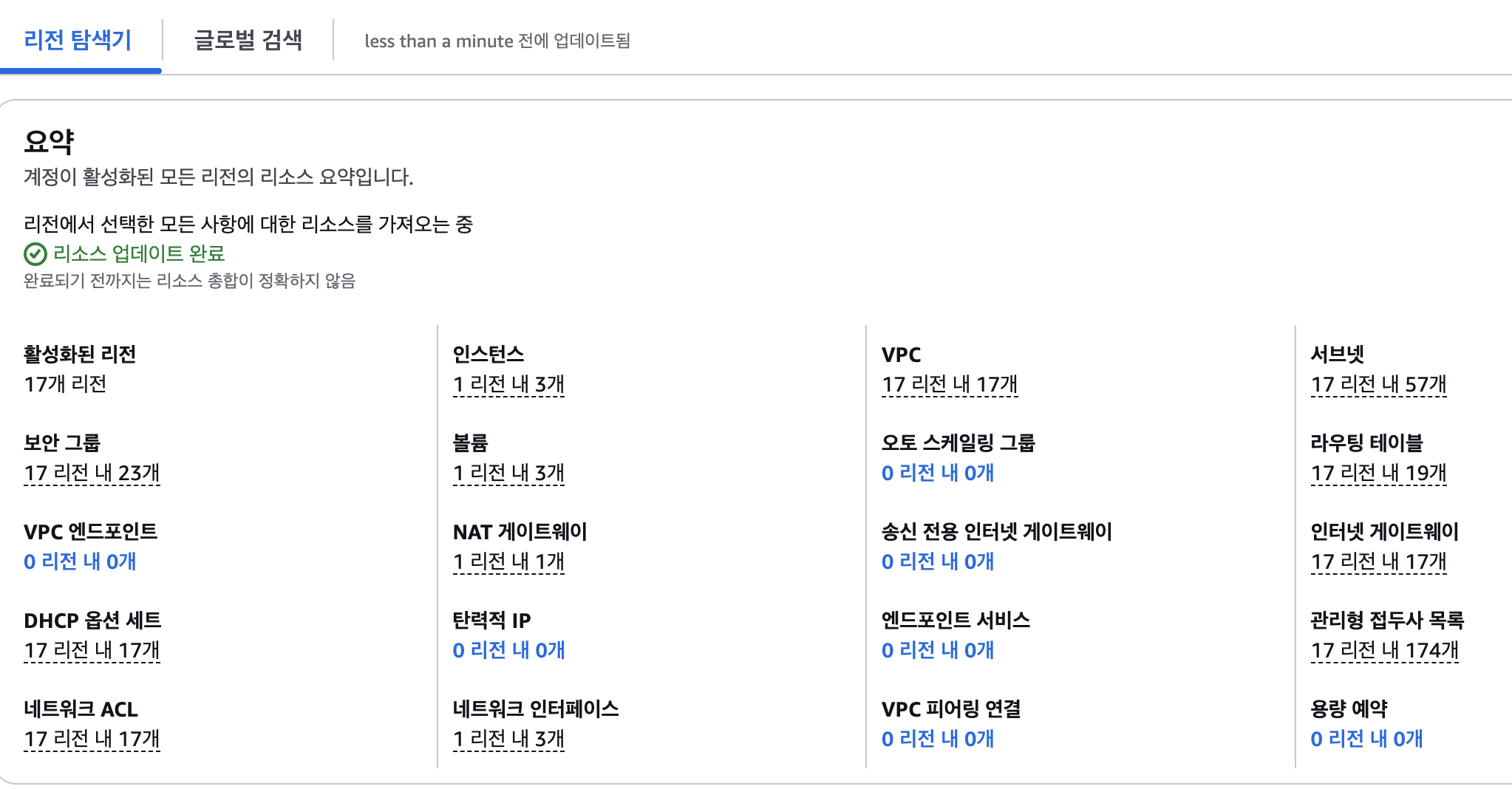Click the 탄력적 IP count link
Image resolution: width=1512 pixels, height=789 pixels.
[509, 650]
